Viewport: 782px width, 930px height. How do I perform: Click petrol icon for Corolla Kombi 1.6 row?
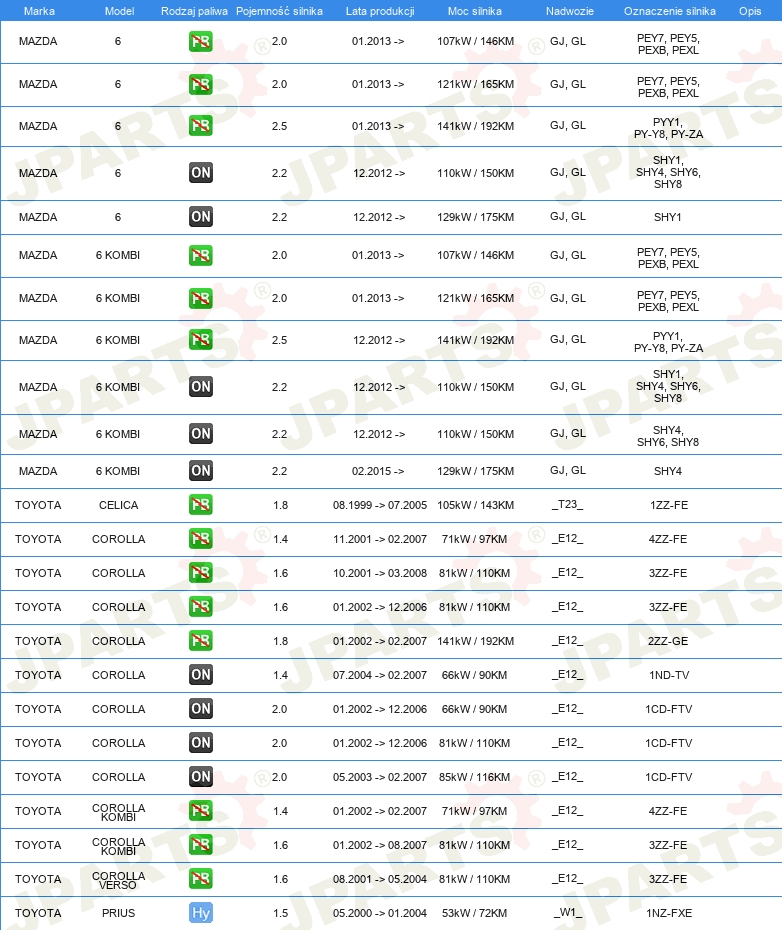(x=201, y=845)
